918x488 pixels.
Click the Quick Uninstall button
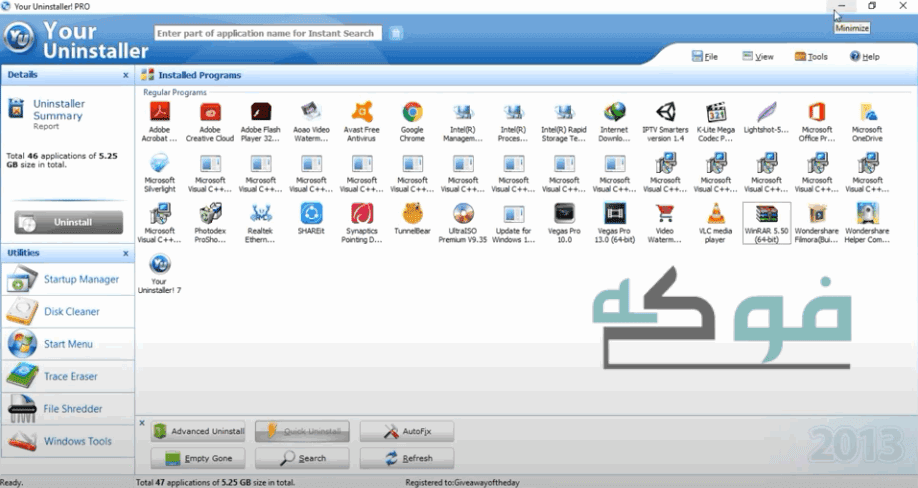click(302, 431)
